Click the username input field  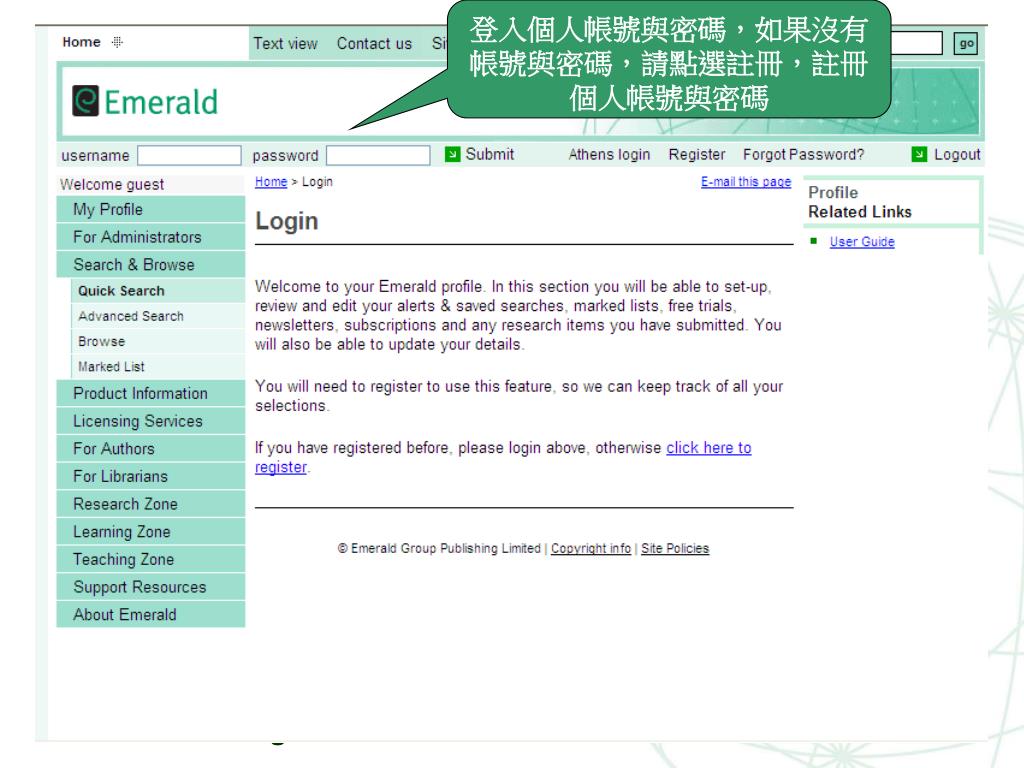[x=189, y=155]
